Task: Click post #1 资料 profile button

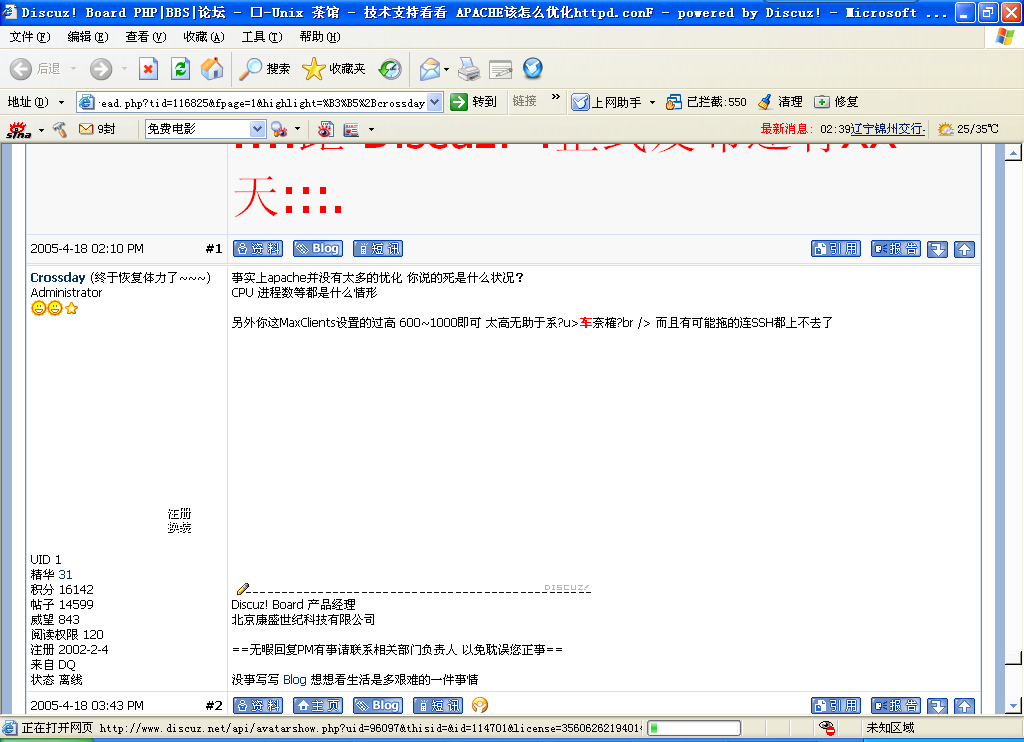Action: pos(258,249)
